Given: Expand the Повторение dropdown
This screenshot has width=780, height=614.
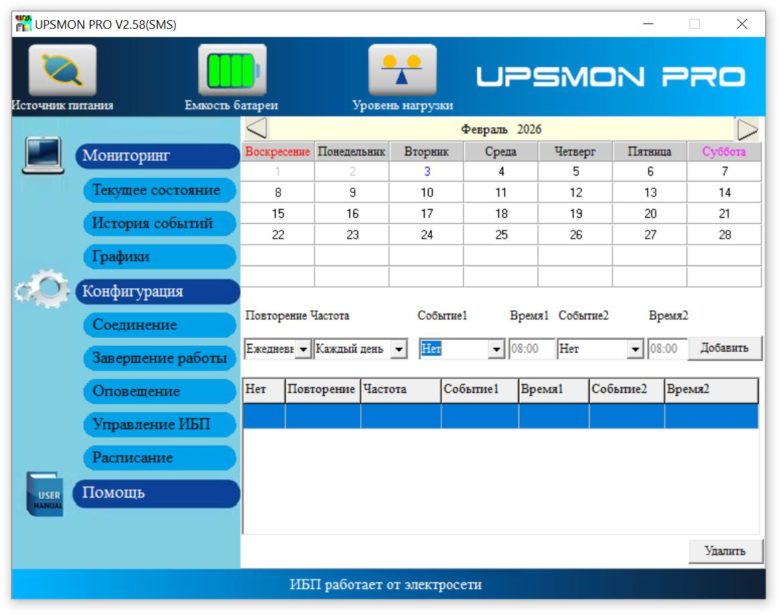Looking at the screenshot, I should (x=303, y=349).
